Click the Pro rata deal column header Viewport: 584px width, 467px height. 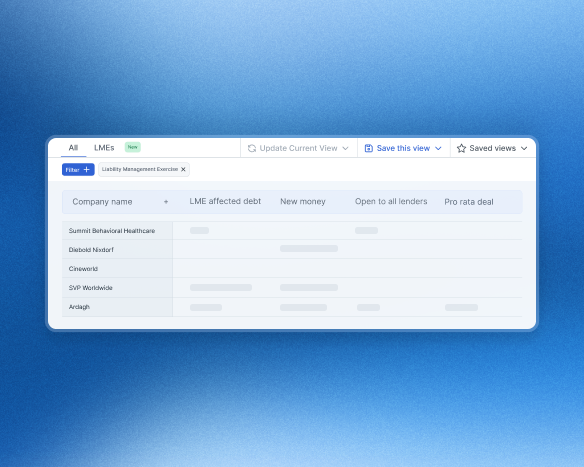point(469,202)
